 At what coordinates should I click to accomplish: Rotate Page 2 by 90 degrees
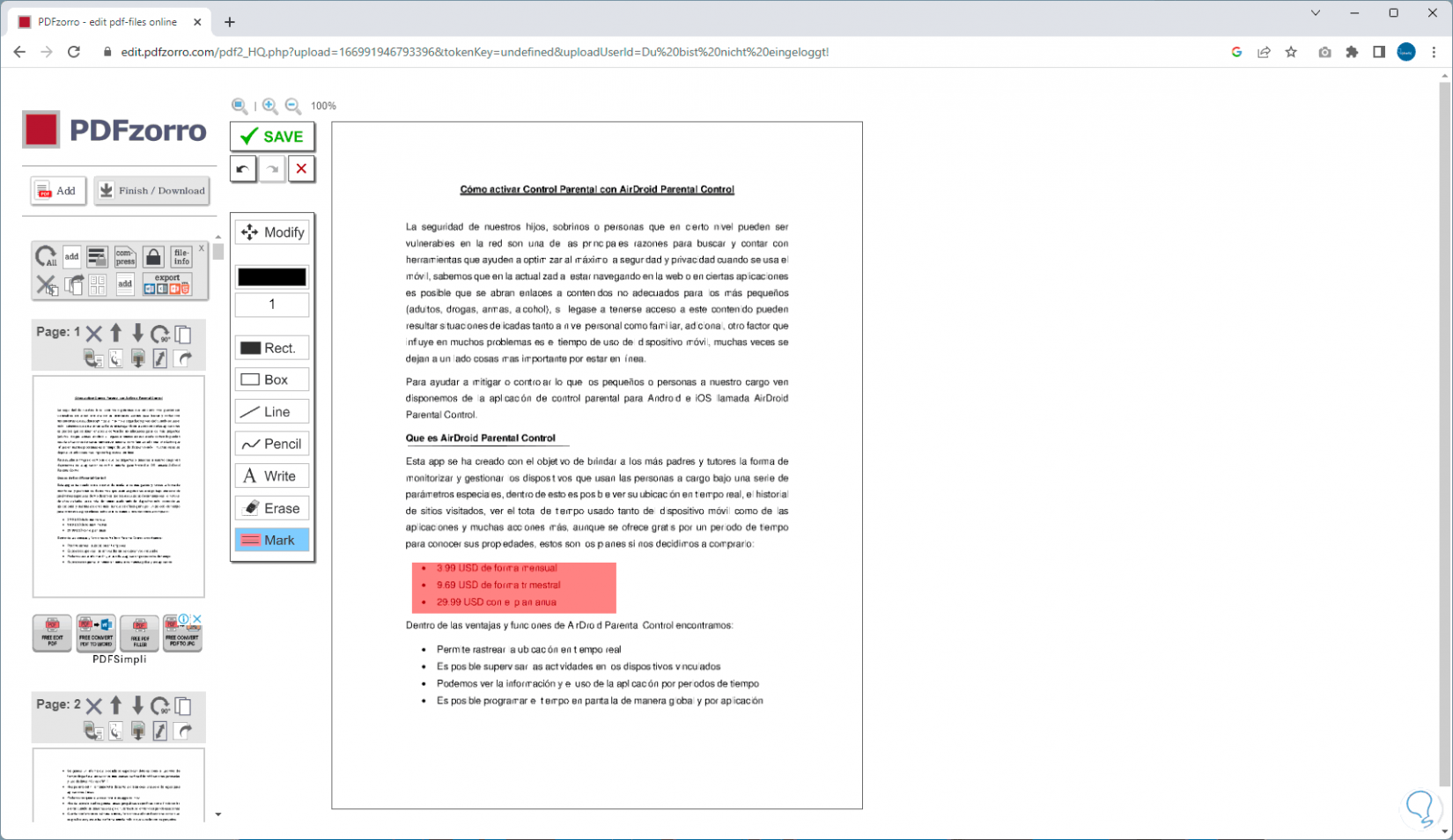(160, 706)
